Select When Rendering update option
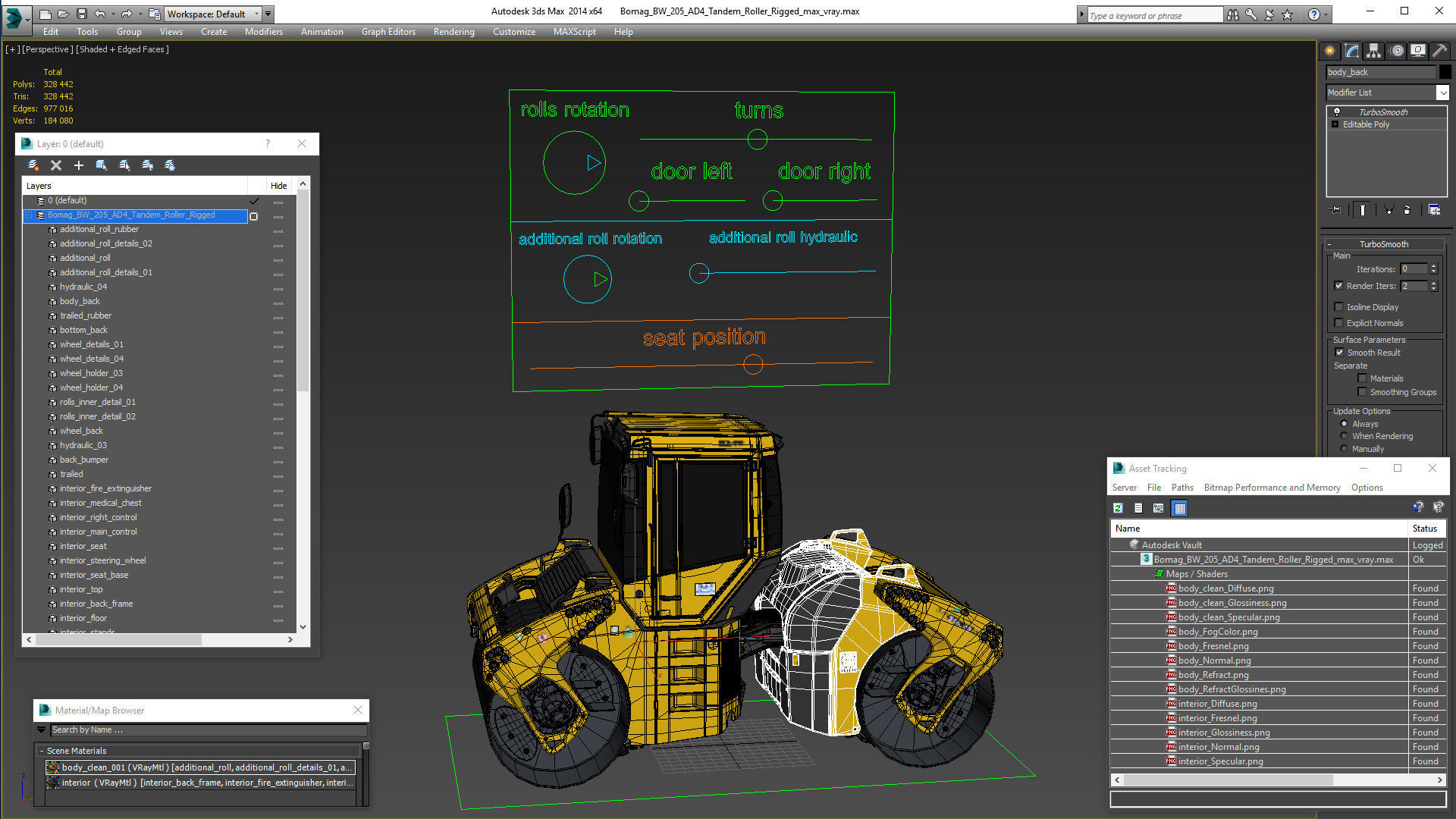The width and height of the screenshot is (1456, 819). (x=1344, y=436)
